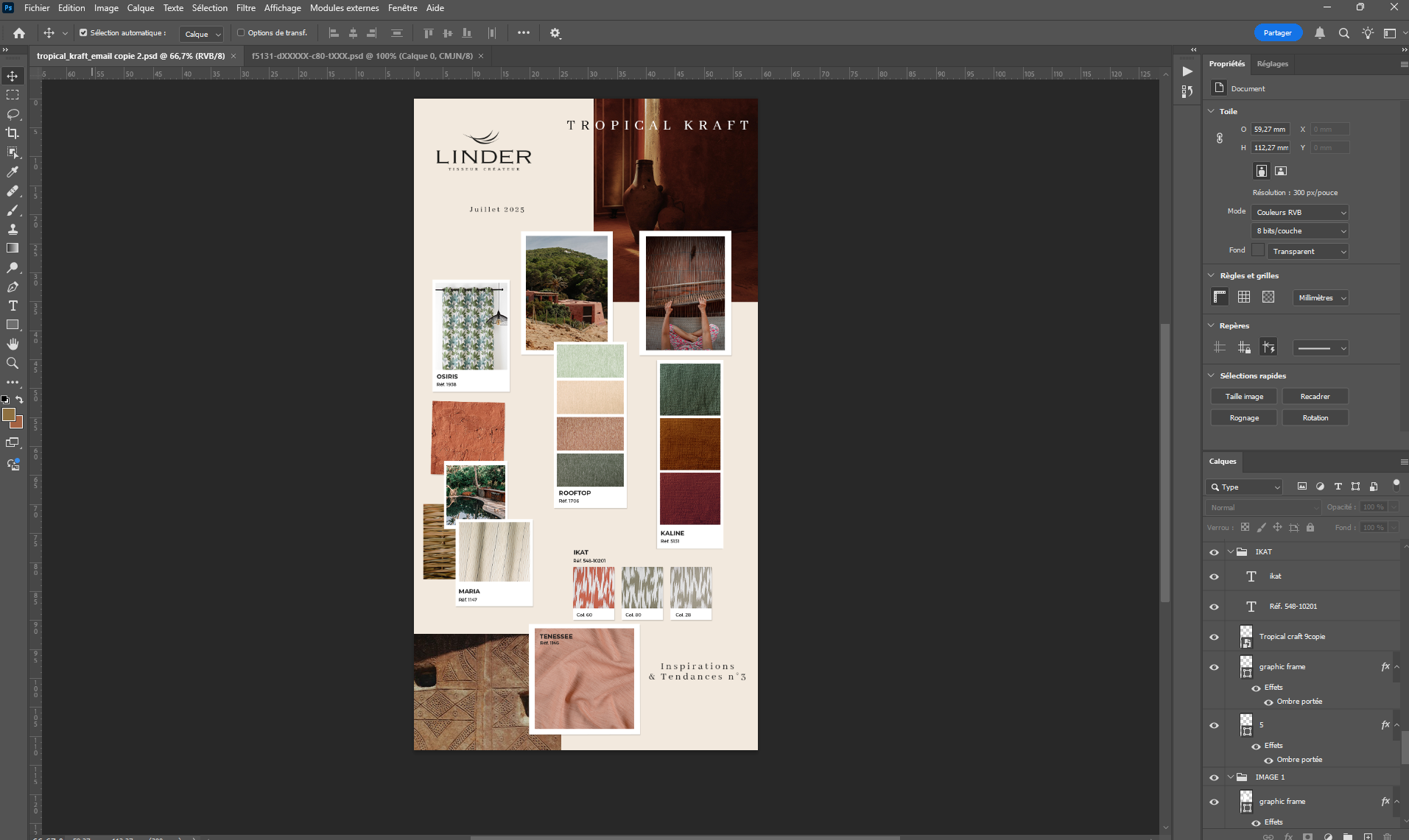The width and height of the screenshot is (1409, 840).
Task: Open the Couleurs RVB mode dropdown
Action: coord(1300,212)
